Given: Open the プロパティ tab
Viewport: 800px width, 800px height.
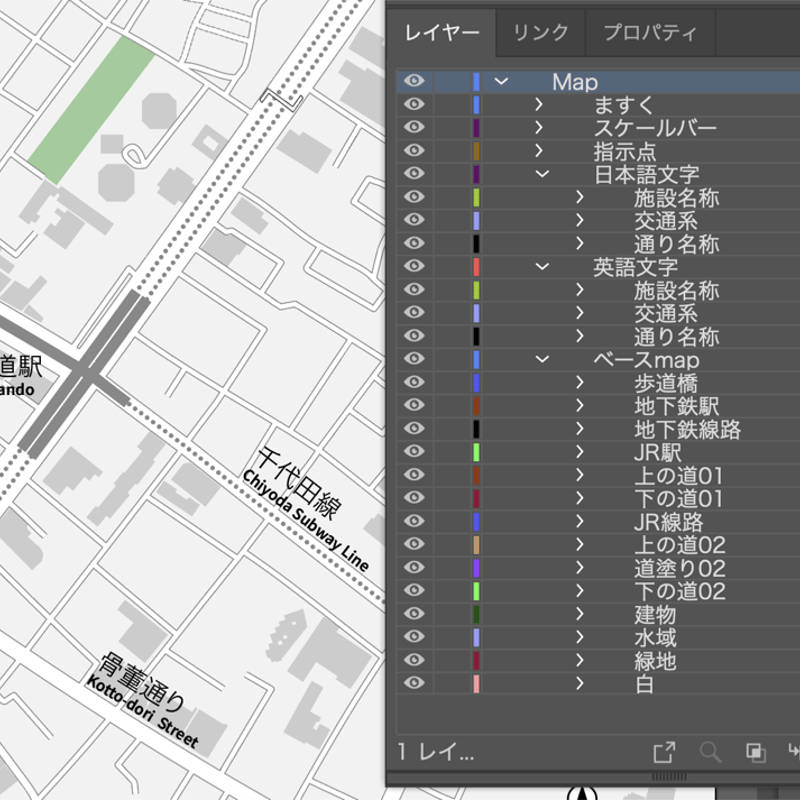Looking at the screenshot, I should pos(646,33).
